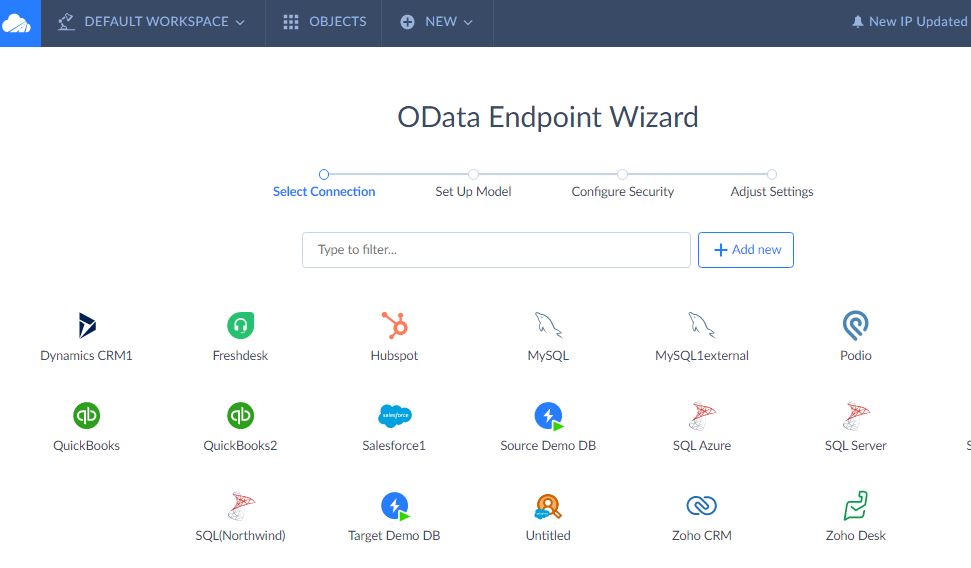Pick the SQL Azure connection icon

point(702,416)
